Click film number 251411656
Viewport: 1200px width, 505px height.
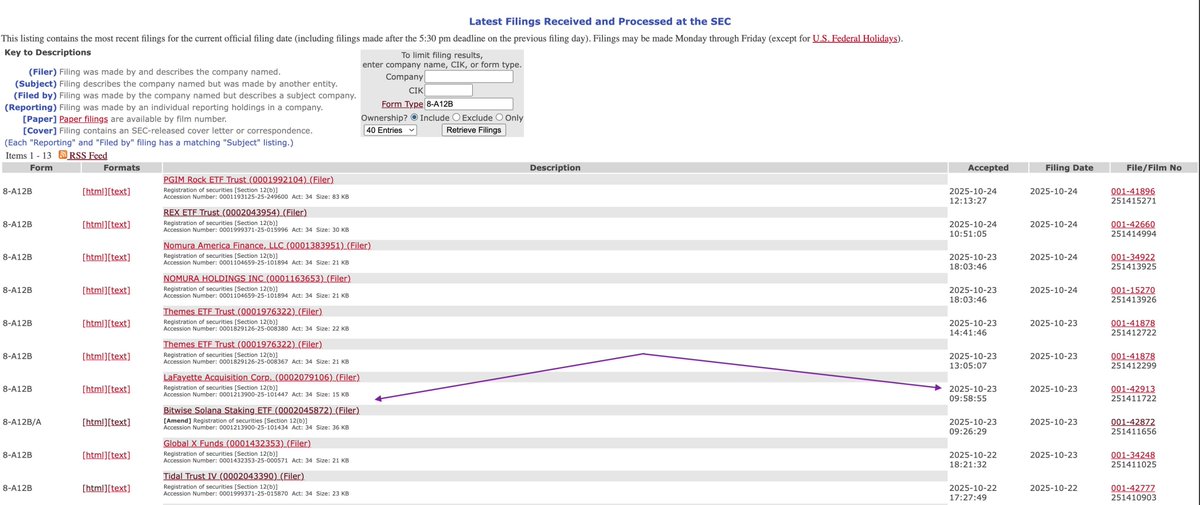(1133, 430)
